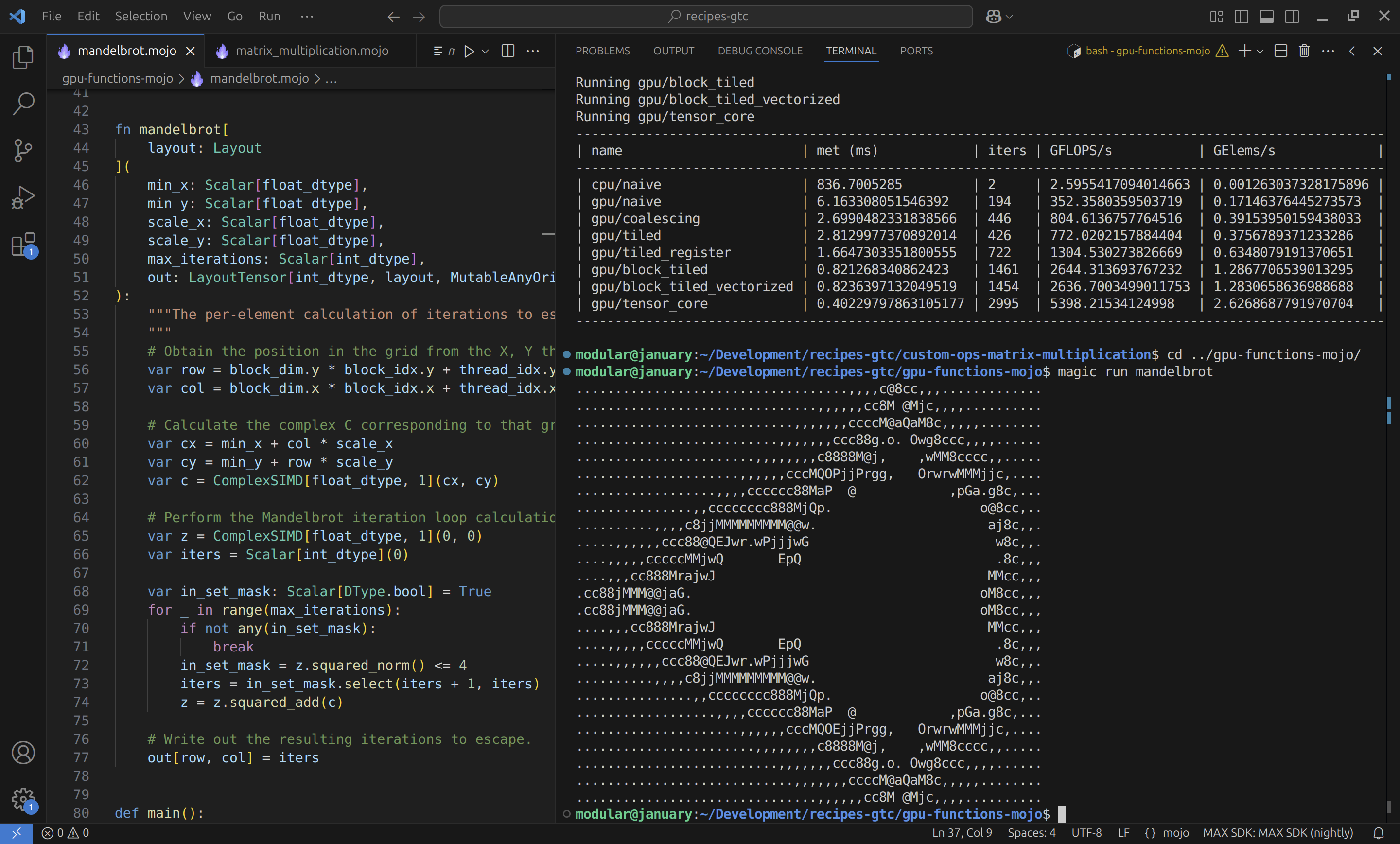
Task: Open the Copilot chat dropdown arrow
Action: point(1010,17)
